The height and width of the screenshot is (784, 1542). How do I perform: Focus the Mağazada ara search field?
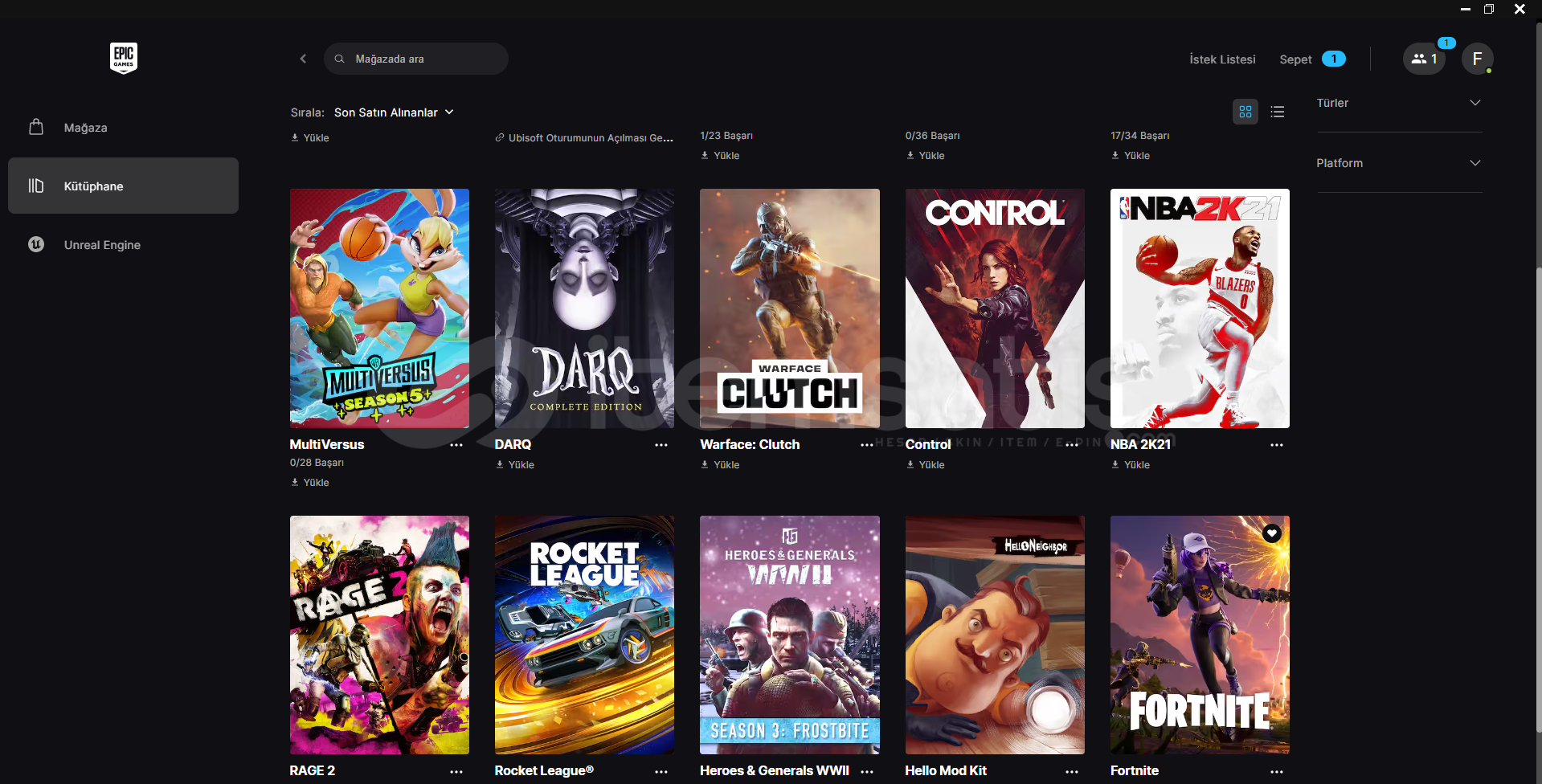(416, 59)
